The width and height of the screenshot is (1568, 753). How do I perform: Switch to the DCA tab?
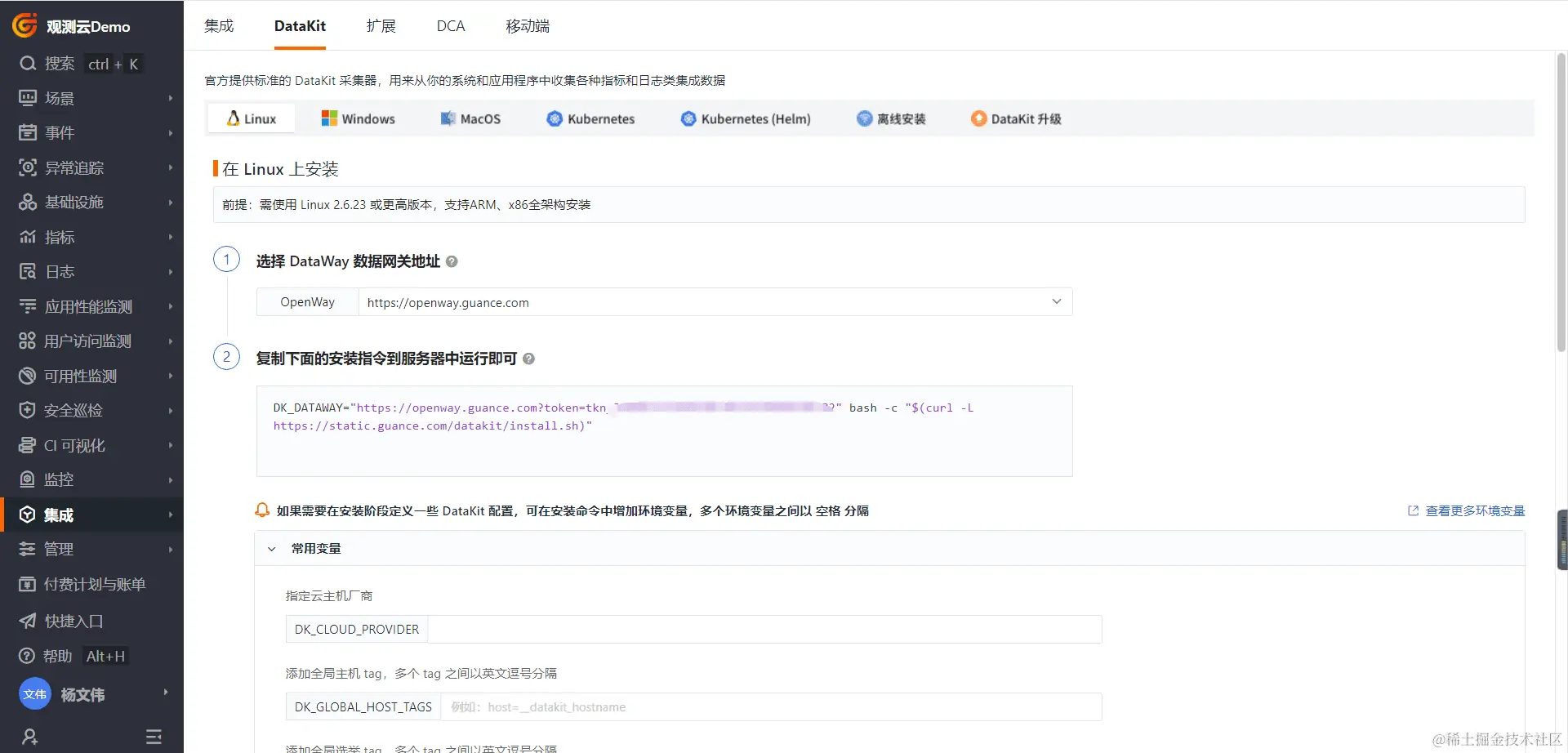[451, 26]
